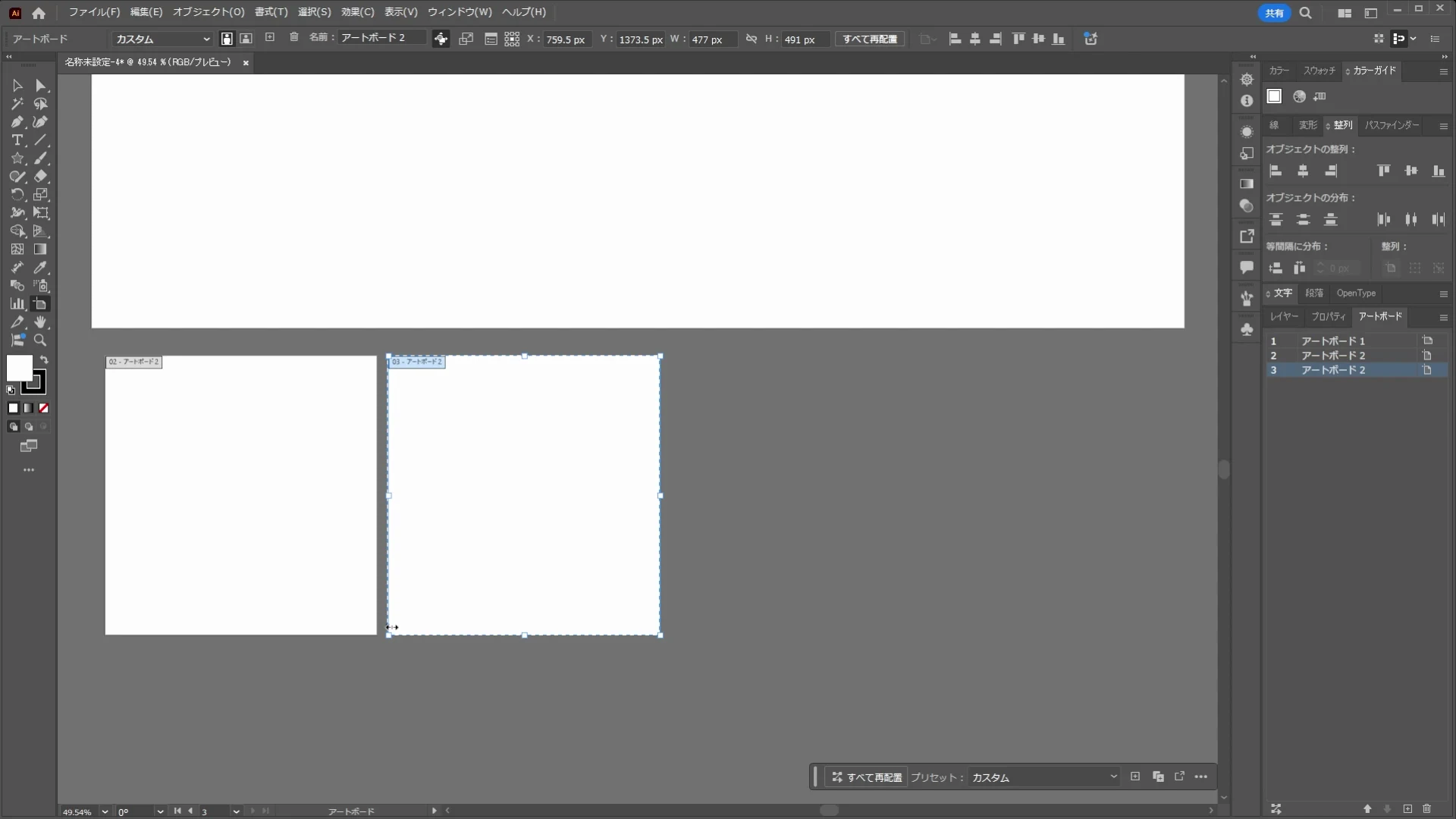Image resolution: width=1456 pixels, height=819 pixels.
Task: Select the Zoom tool
Action: click(x=41, y=340)
